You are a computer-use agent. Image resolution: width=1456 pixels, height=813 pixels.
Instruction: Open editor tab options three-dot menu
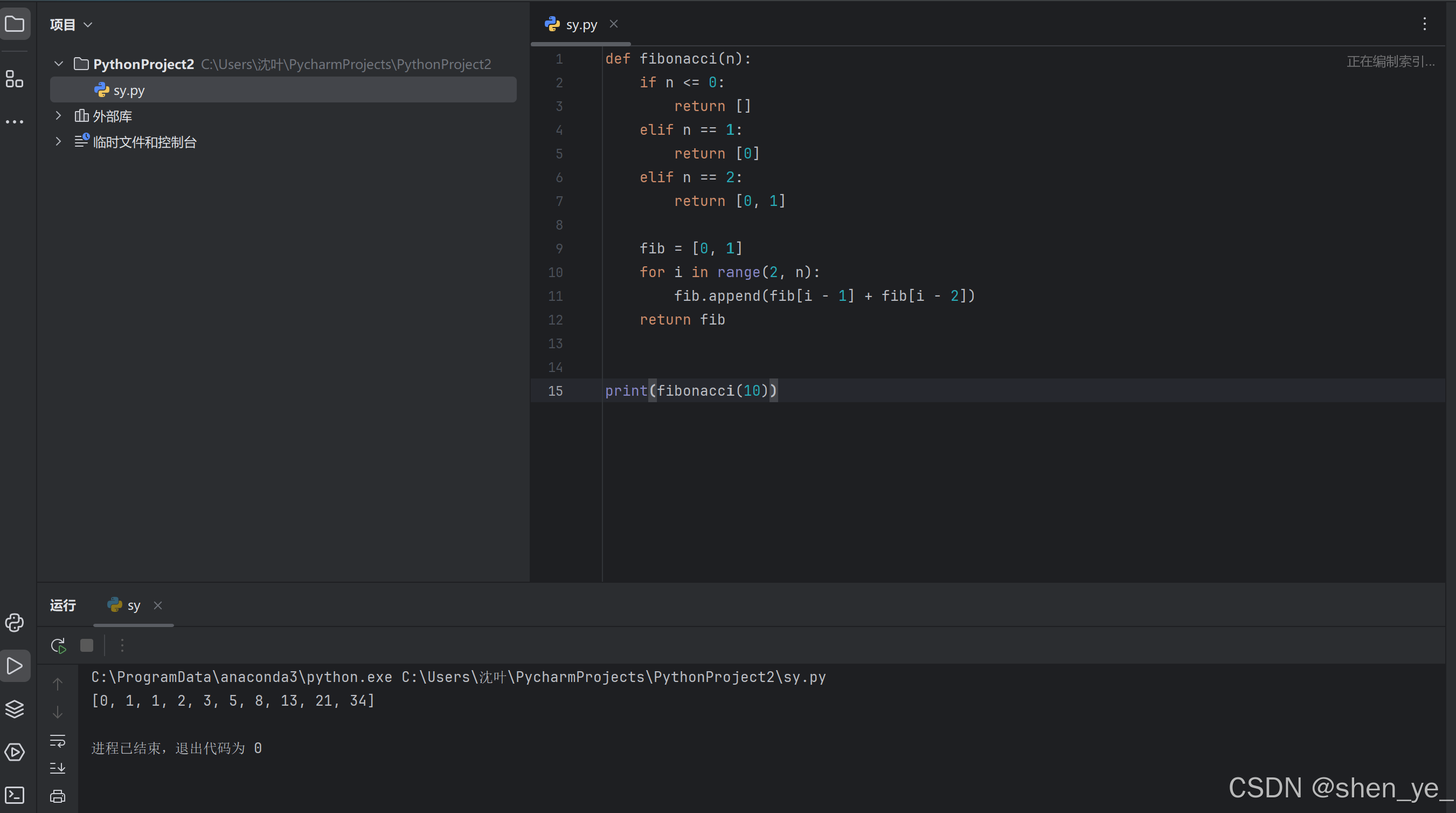[x=1424, y=24]
